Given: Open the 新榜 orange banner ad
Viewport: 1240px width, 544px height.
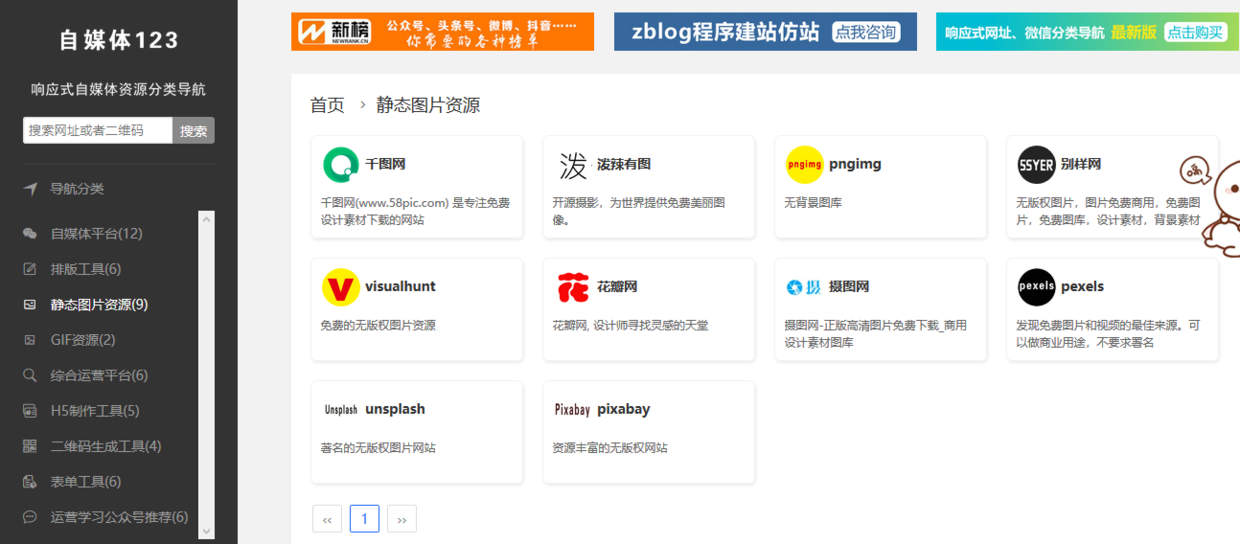Looking at the screenshot, I should [442, 31].
